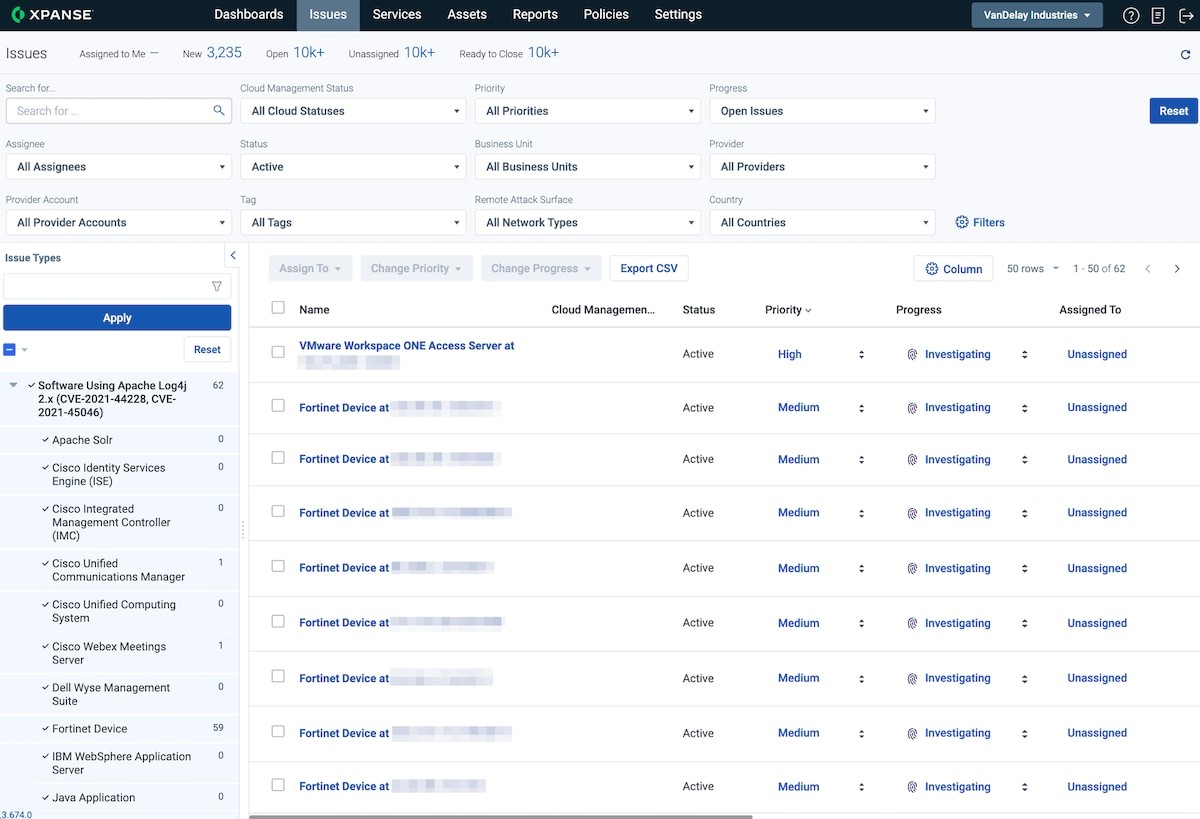This screenshot has height=819, width=1200.
Task: Click the main Search for input field
Action: click(x=110, y=111)
